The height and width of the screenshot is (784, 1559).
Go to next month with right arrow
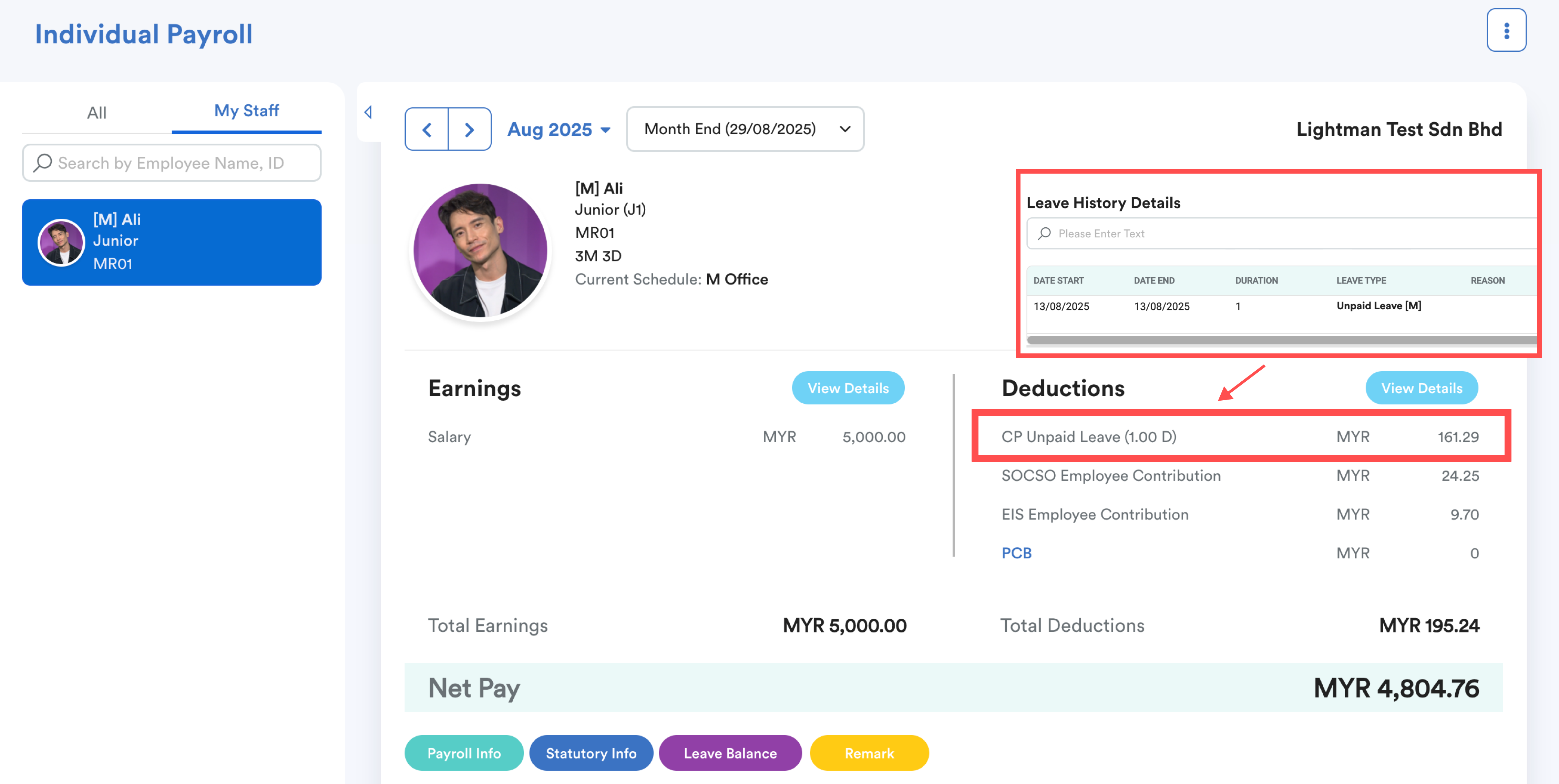[x=469, y=130]
